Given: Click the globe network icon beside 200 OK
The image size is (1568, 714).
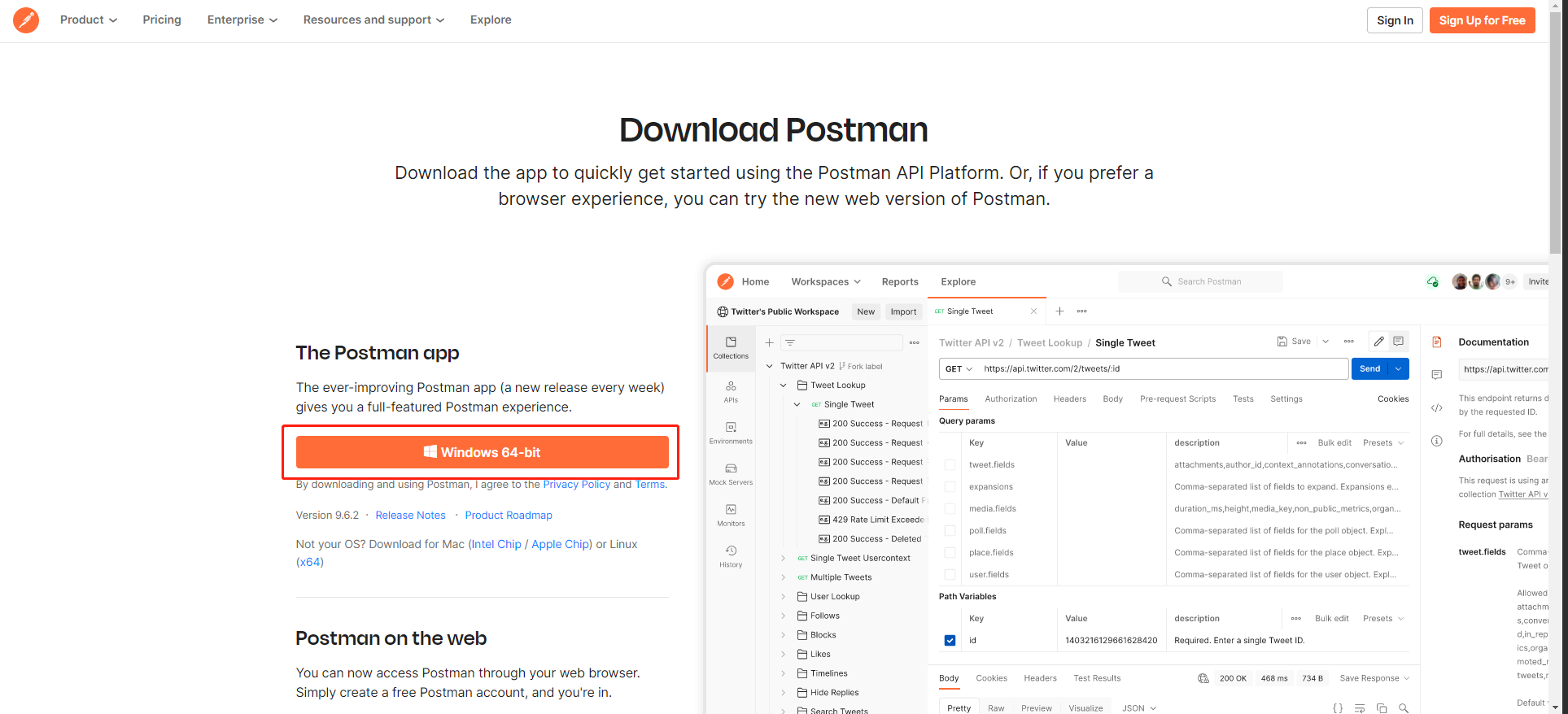Looking at the screenshot, I should coord(1203,678).
